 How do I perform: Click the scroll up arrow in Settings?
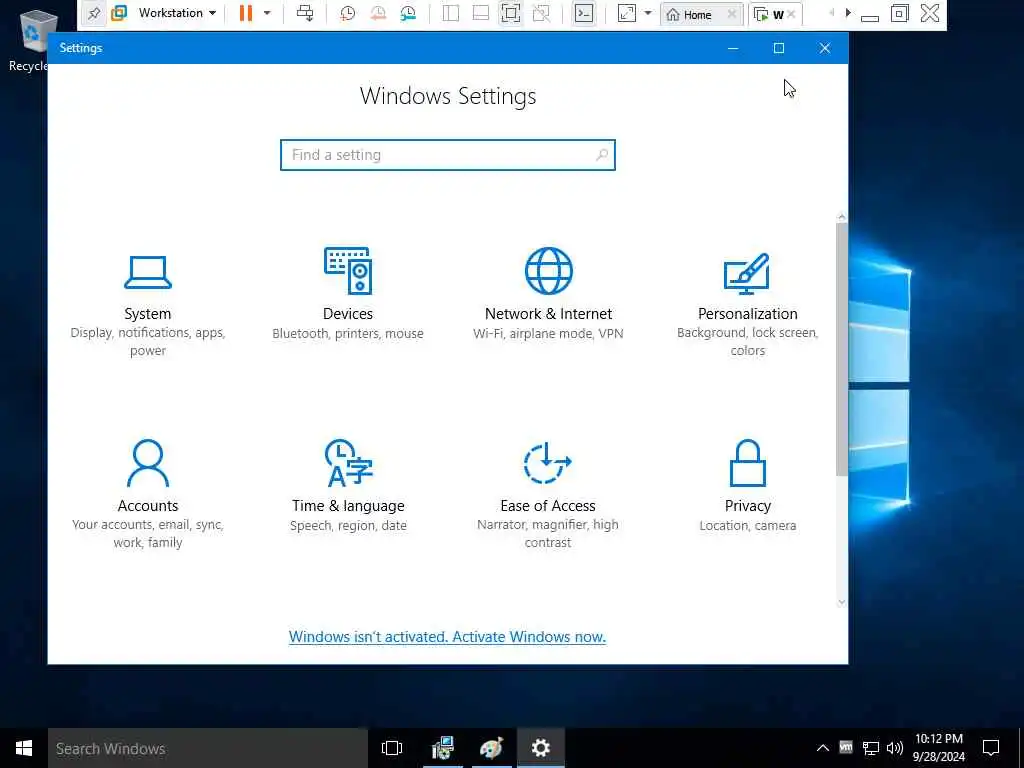[841, 217]
